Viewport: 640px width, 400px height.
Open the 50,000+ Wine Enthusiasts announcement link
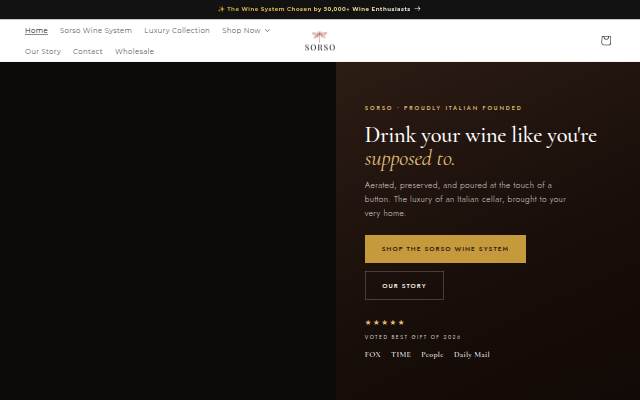click(319, 9)
